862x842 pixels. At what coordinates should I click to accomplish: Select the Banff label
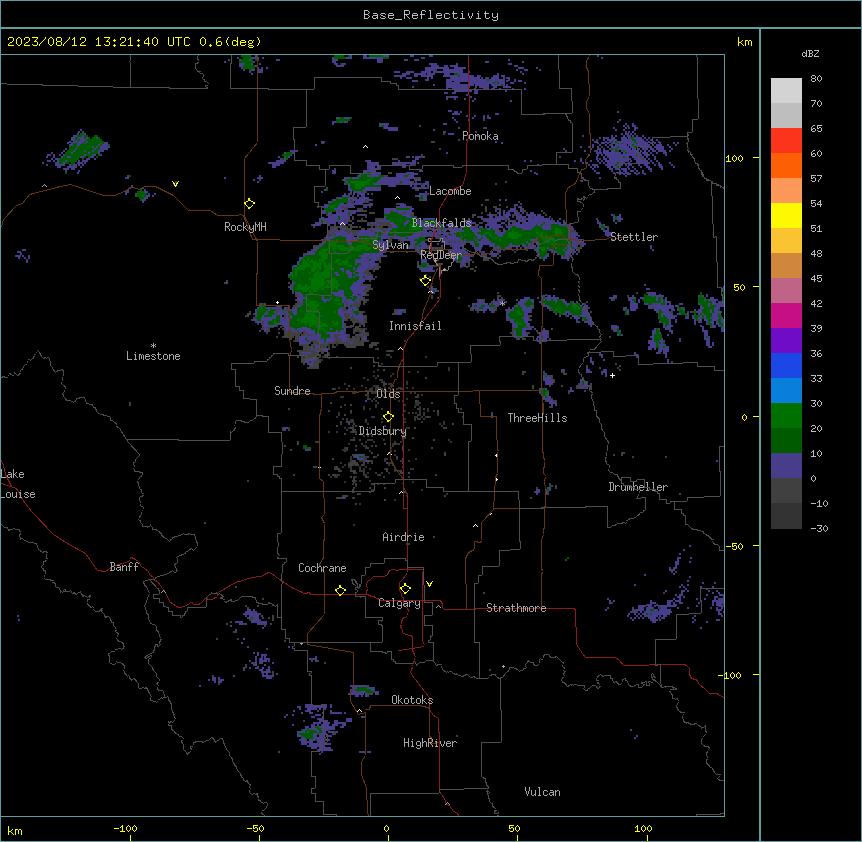124,567
